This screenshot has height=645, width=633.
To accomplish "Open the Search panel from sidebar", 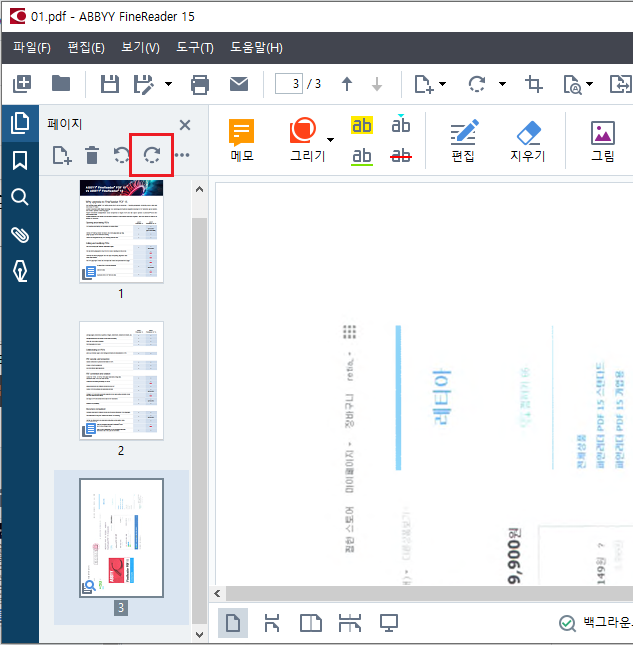I will 20,197.
